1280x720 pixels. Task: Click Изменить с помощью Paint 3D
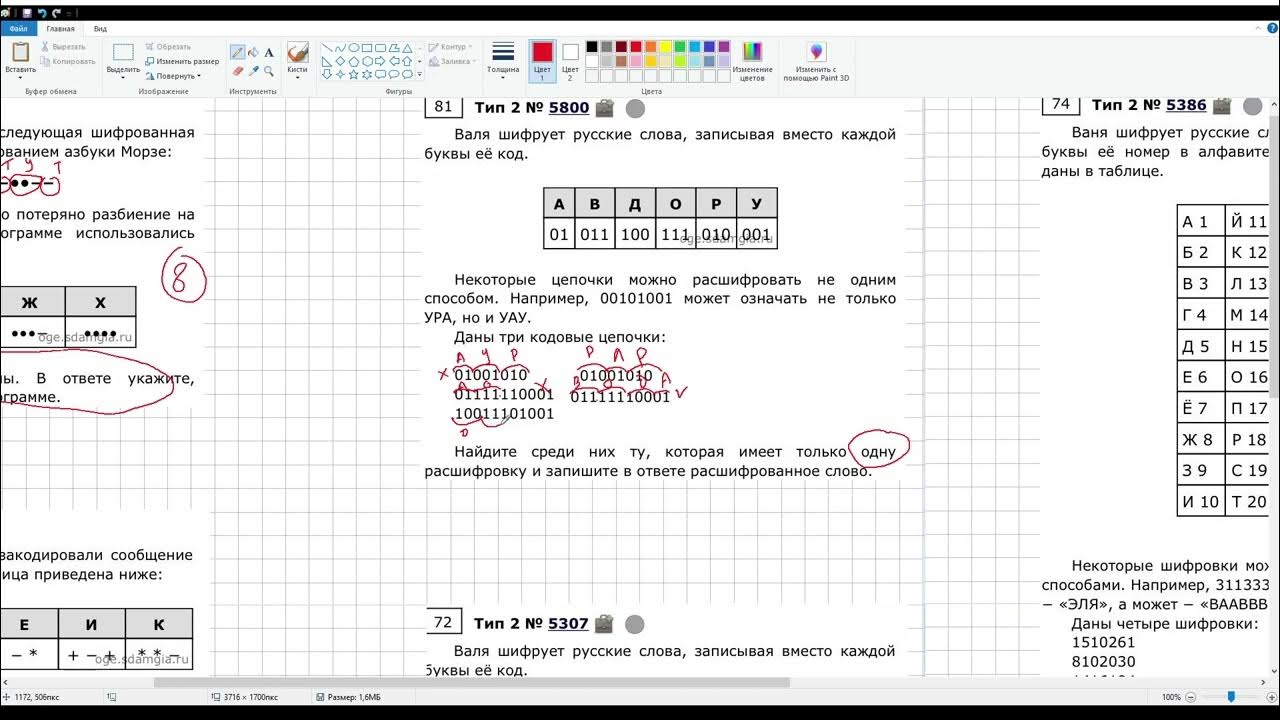816,63
